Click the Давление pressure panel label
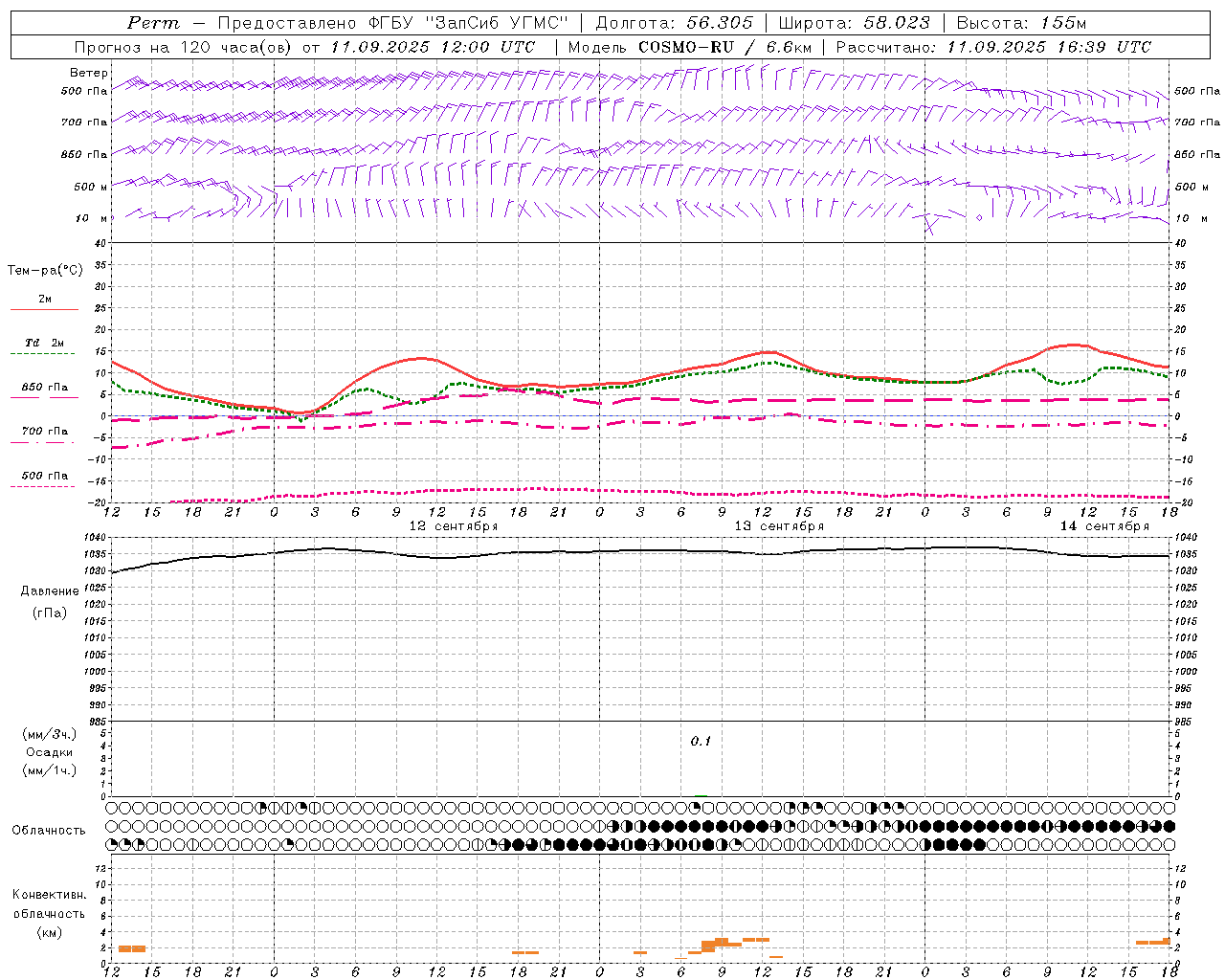The height and width of the screenshot is (980, 1225). [50, 591]
